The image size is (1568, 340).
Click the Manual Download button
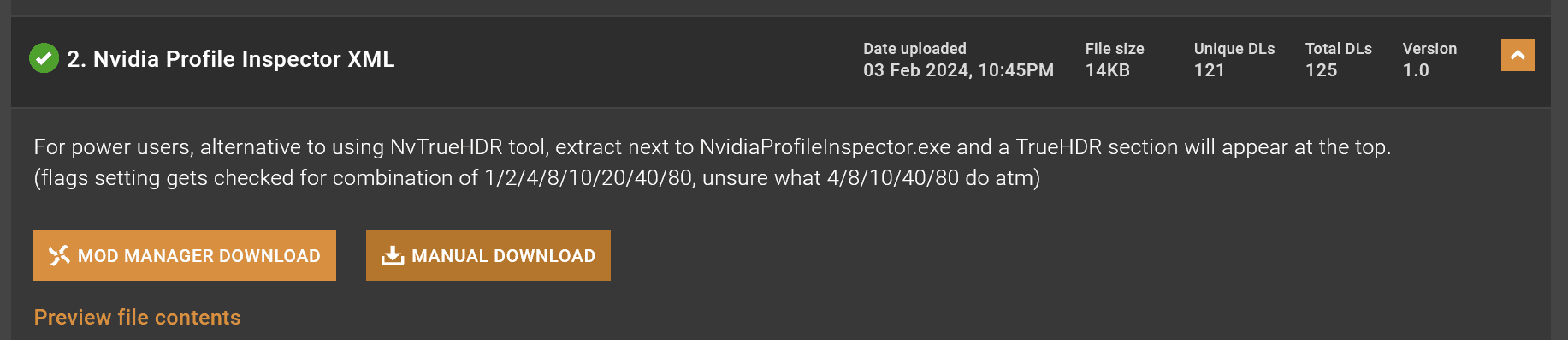point(488,255)
